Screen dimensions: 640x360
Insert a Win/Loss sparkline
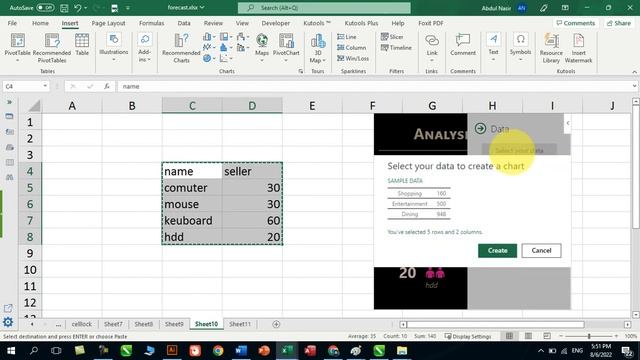click(353, 58)
